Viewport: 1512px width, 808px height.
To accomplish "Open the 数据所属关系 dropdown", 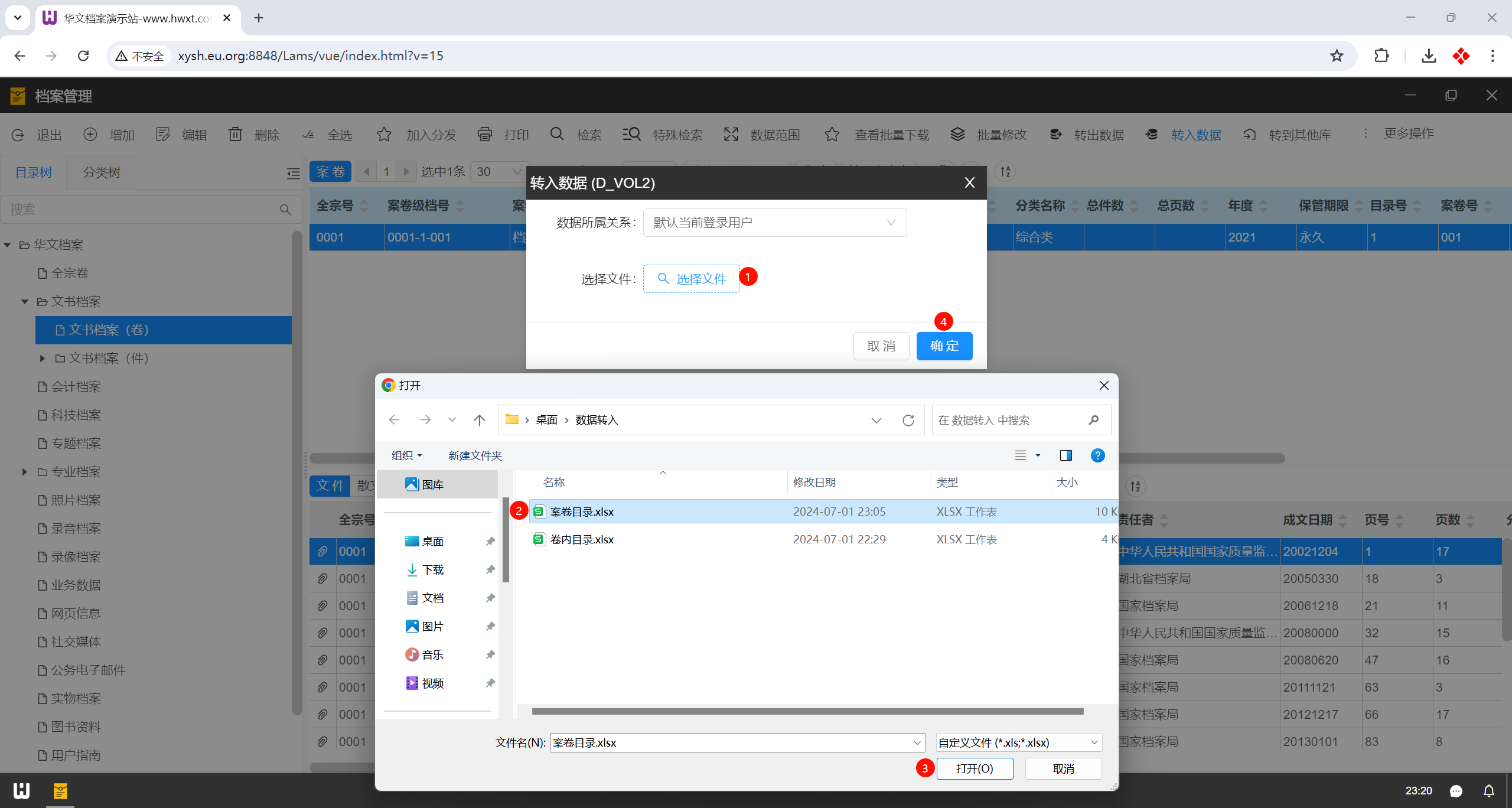I will tap(774, 223).
